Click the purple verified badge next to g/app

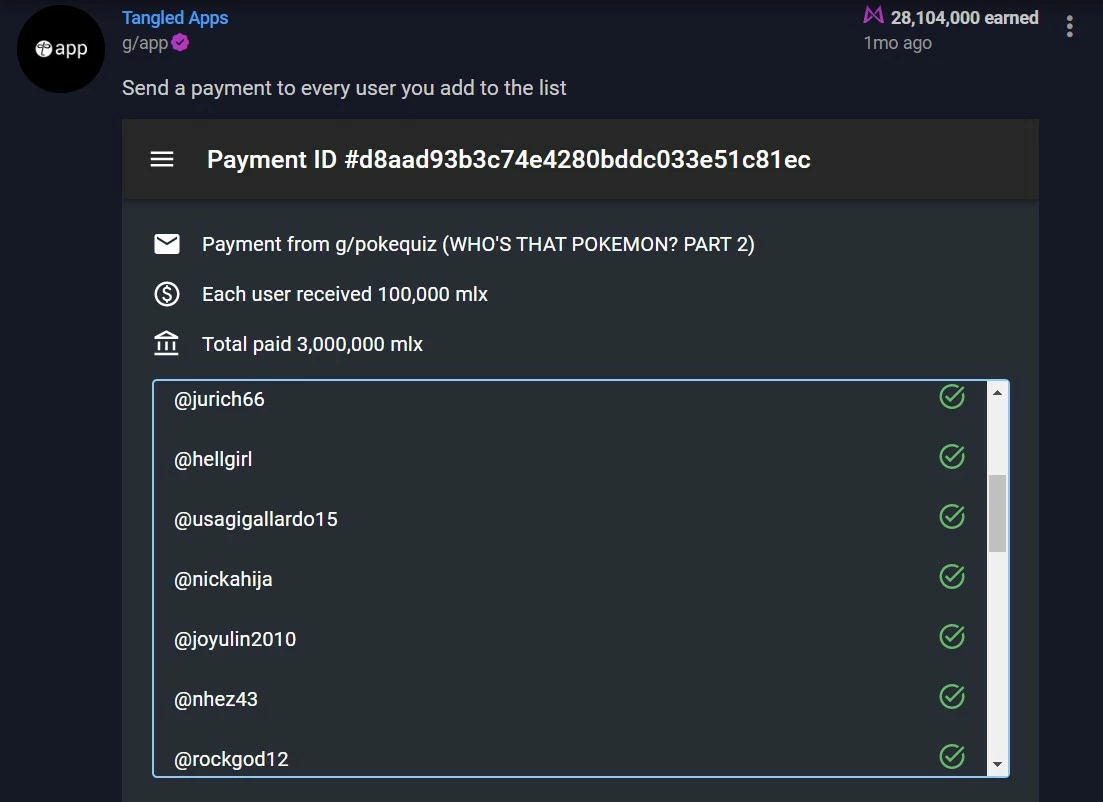(x=180, y=43)
